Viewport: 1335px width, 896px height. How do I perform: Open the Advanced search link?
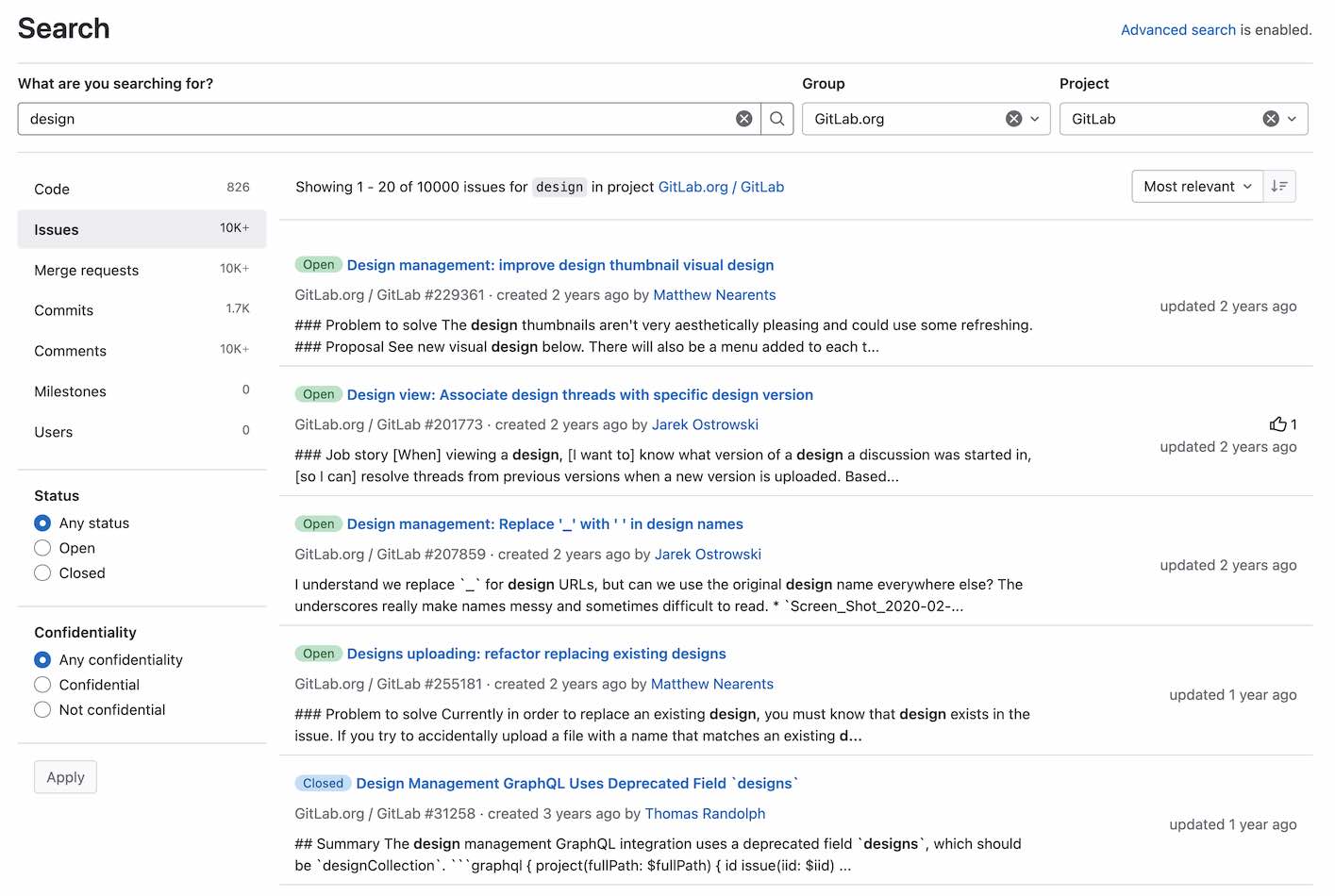pos(1177,29)
